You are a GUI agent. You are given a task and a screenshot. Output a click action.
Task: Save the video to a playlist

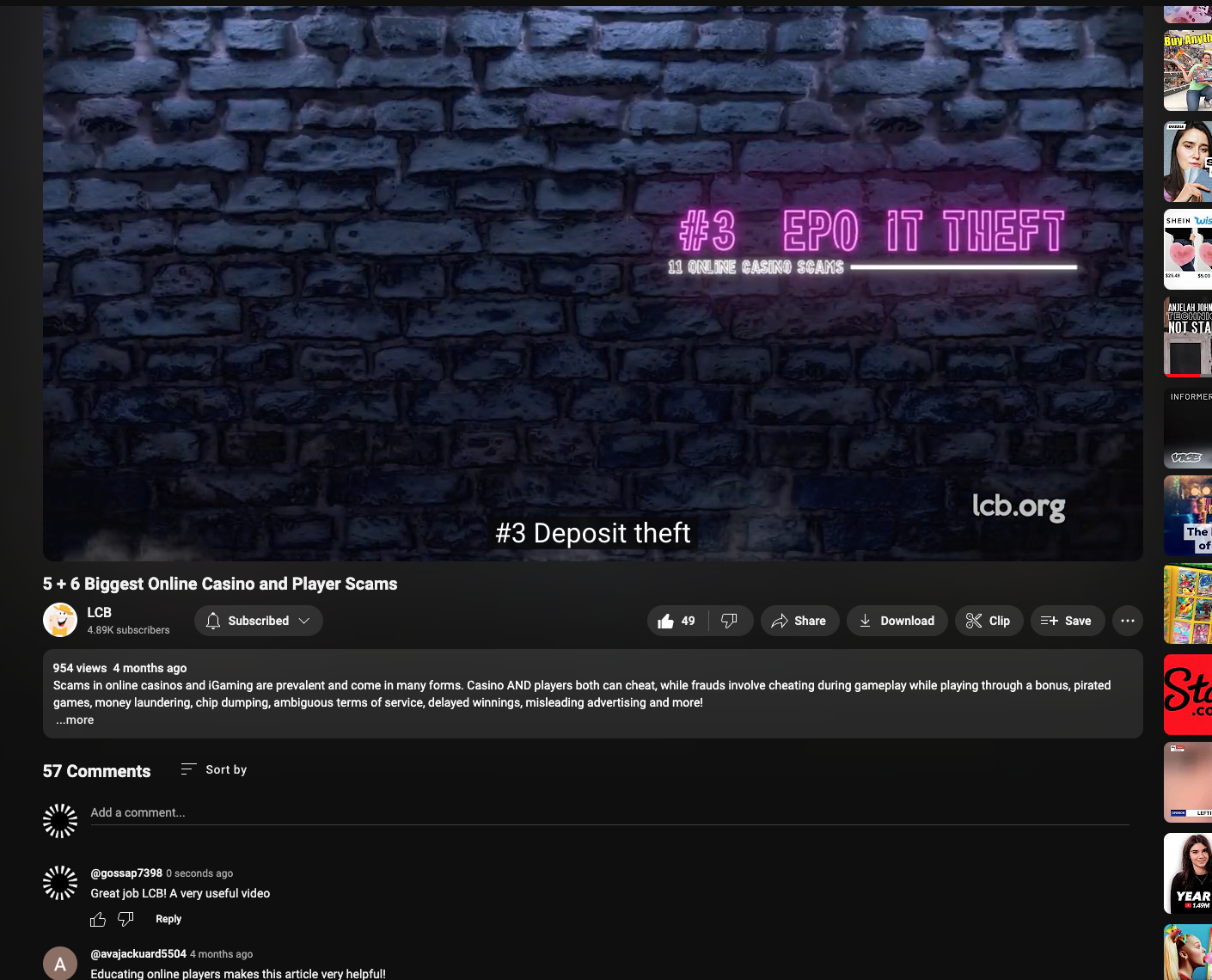1066,621
